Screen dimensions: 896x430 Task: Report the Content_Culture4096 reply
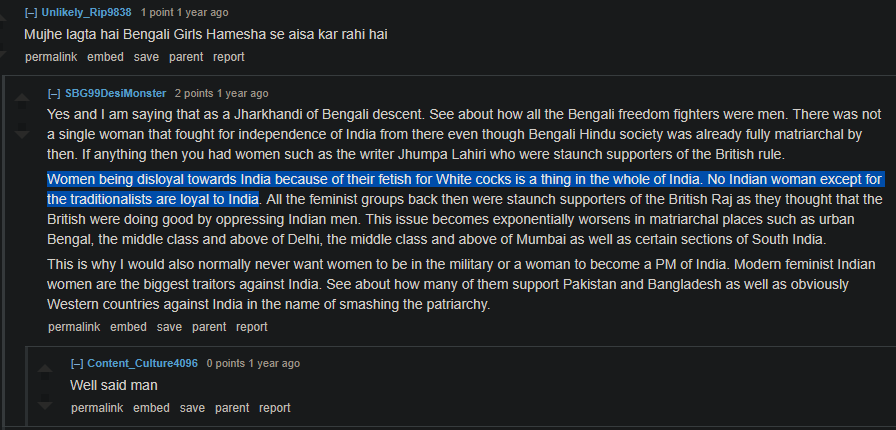275,408
